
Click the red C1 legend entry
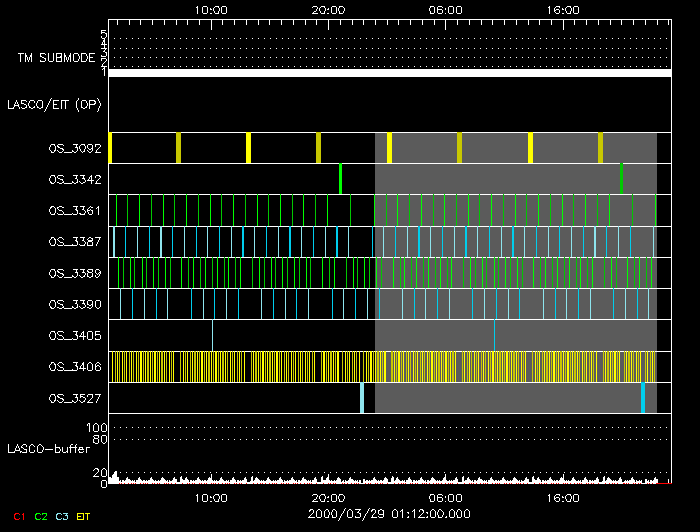pos(19,516)
